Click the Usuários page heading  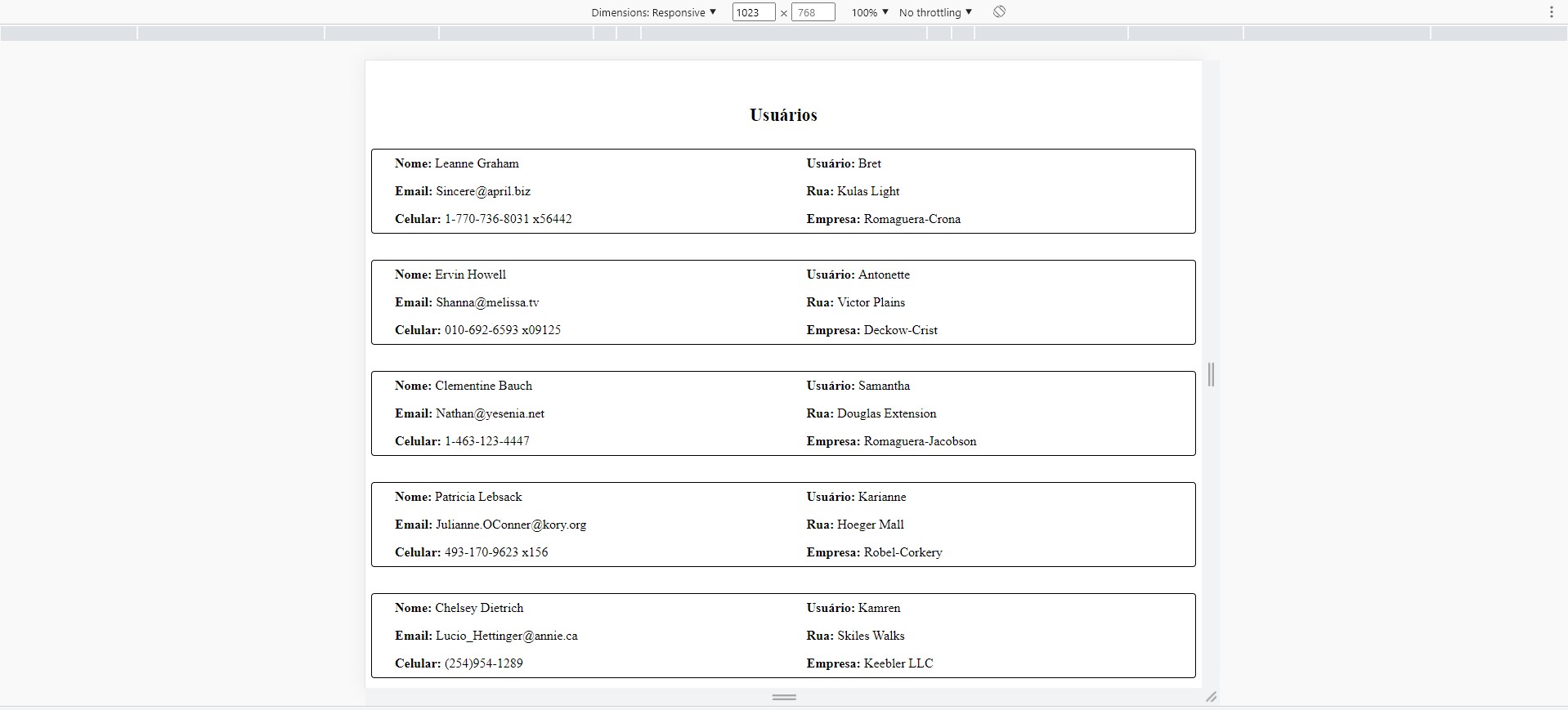click(783, 115)
